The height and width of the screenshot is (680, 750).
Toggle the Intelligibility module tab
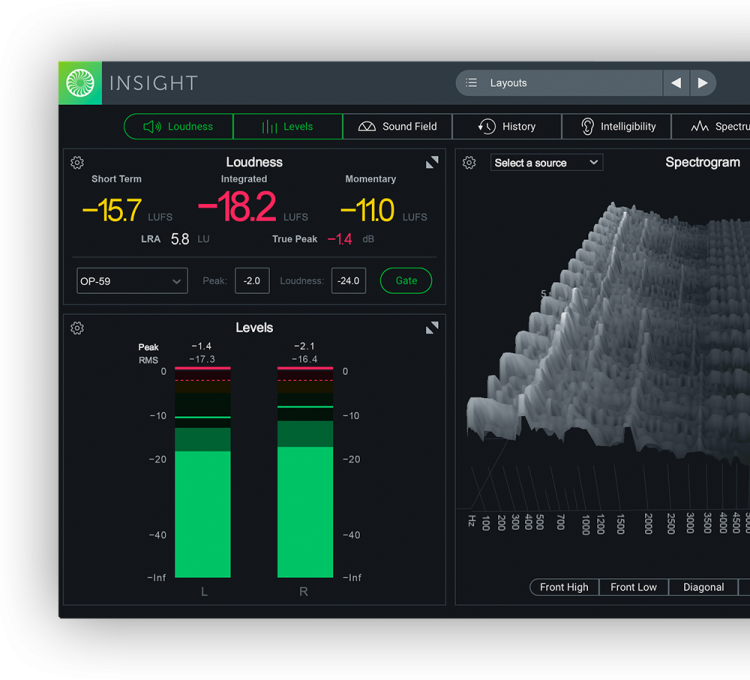click(617, 127)
